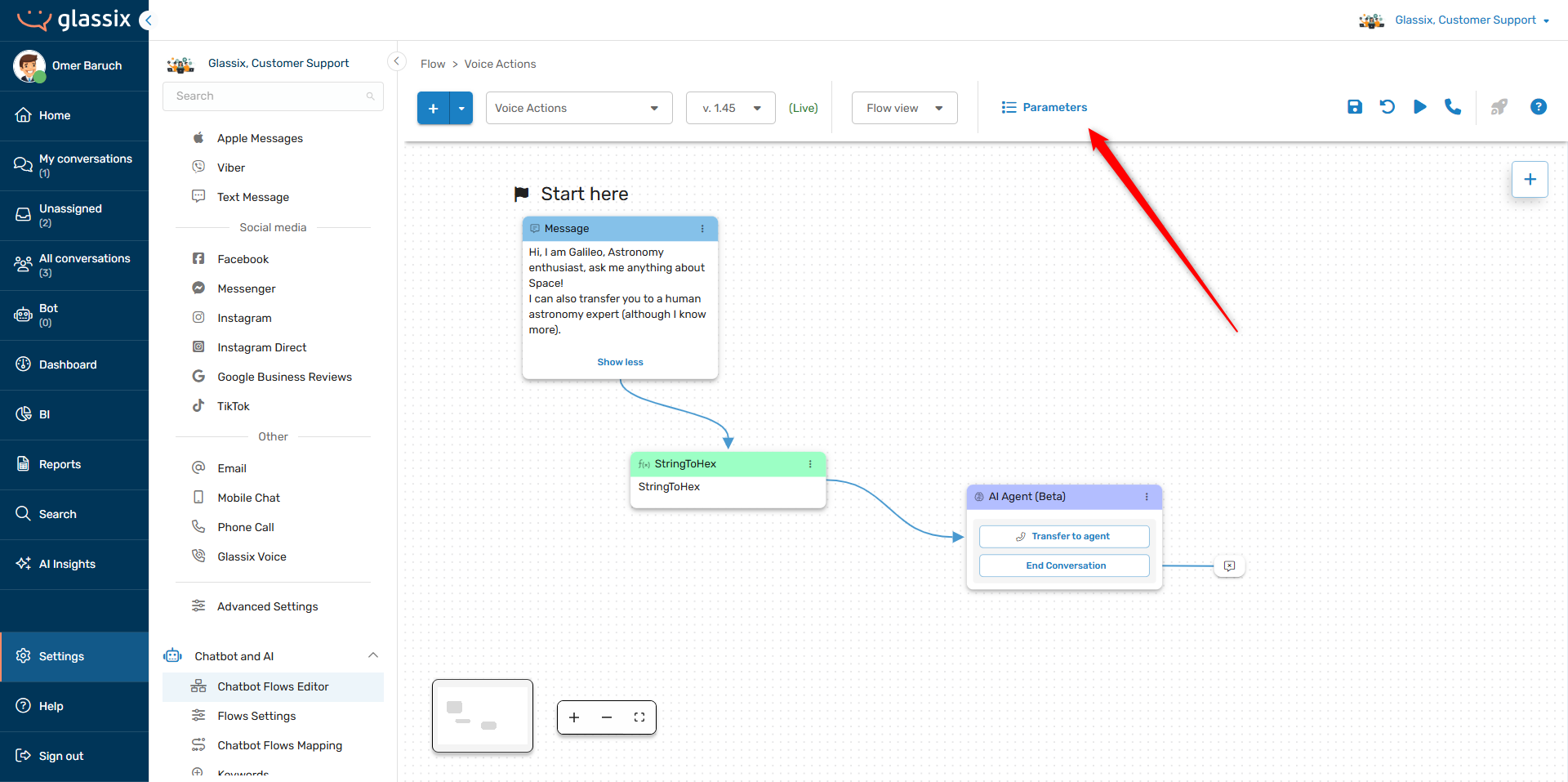The height and width of the screenshot is (782, 1568).
Task: Open Chatbot Flows Mapping
Action: [279, 745]
